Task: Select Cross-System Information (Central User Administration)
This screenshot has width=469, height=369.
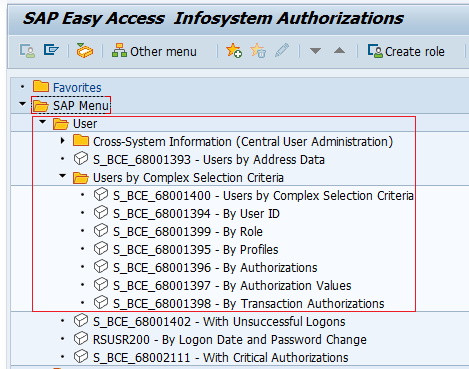Action: coord(243,142)
